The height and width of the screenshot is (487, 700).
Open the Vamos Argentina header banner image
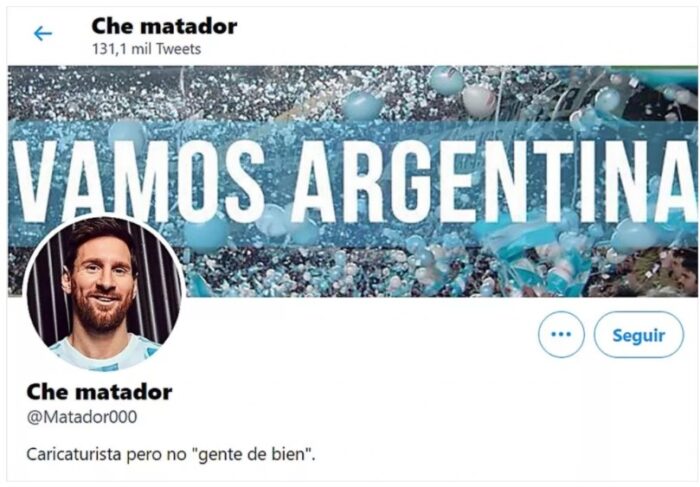click(353, 181)
